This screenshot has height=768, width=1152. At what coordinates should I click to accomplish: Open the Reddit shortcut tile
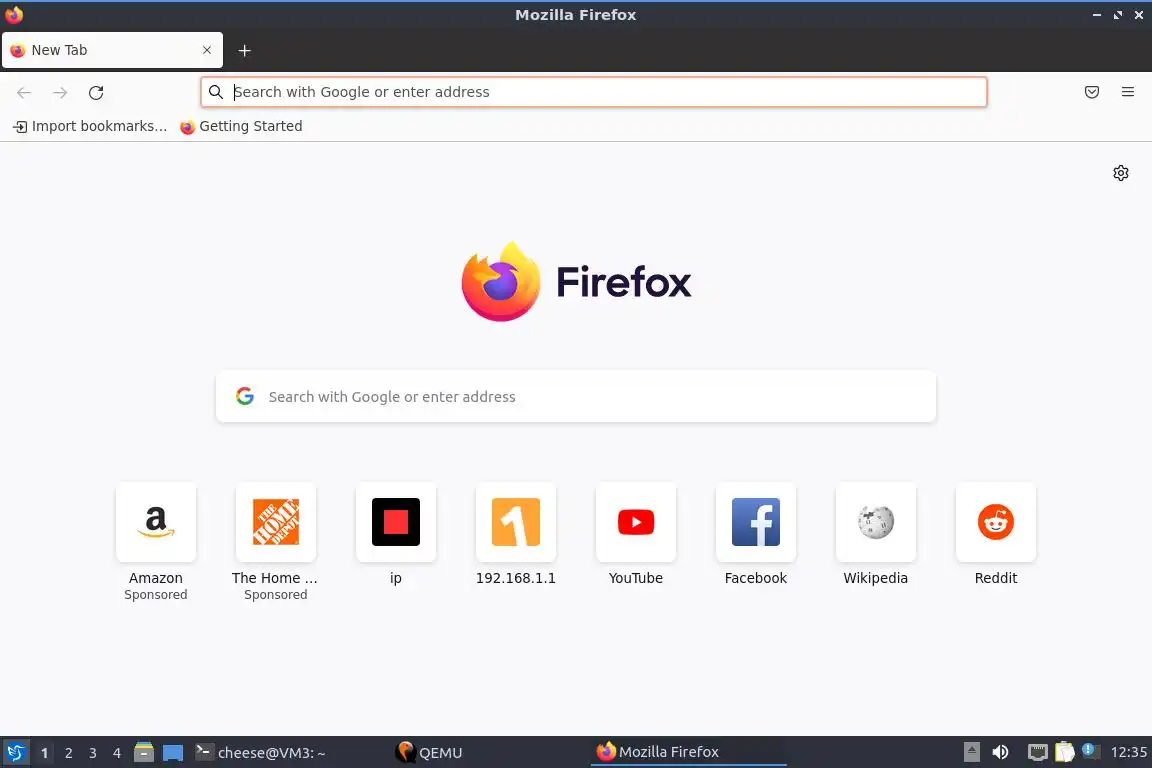pos(996,522)
